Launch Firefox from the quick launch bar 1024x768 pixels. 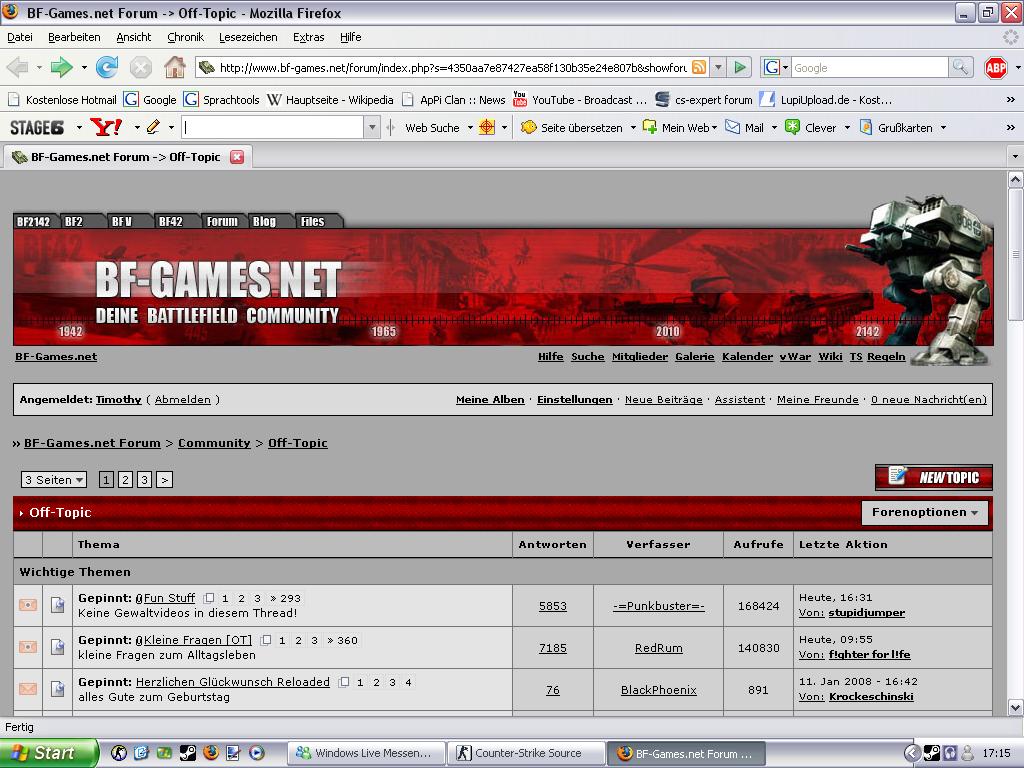pyautogui.click(x=210, y=753)
